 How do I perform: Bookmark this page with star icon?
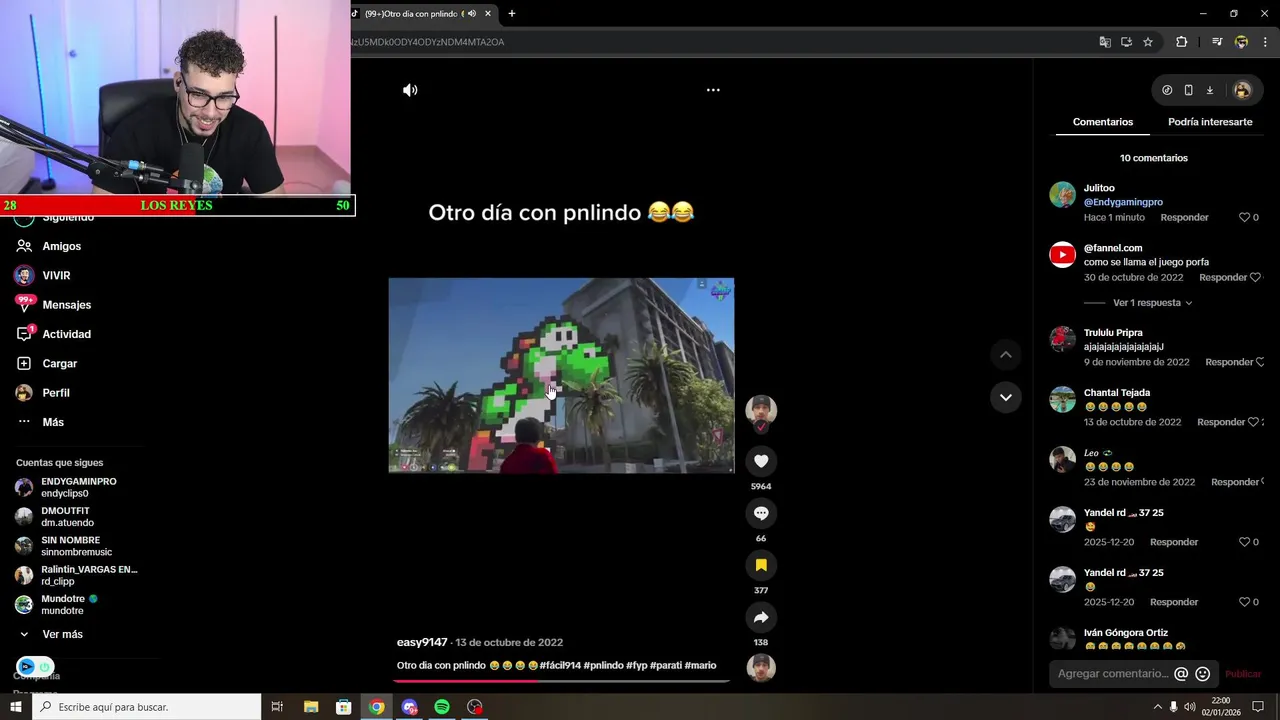pyautogui.click(x=1148, y=42)
